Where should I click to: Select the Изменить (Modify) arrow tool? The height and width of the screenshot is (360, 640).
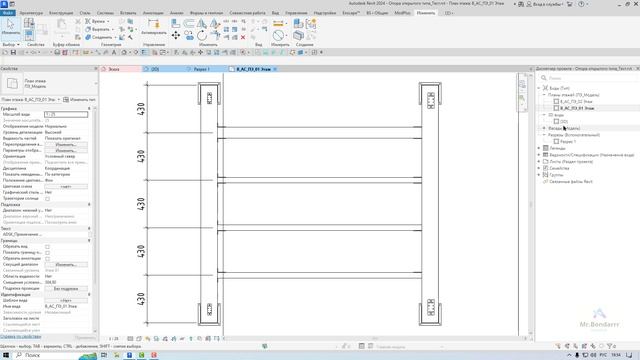pos(10,27)
